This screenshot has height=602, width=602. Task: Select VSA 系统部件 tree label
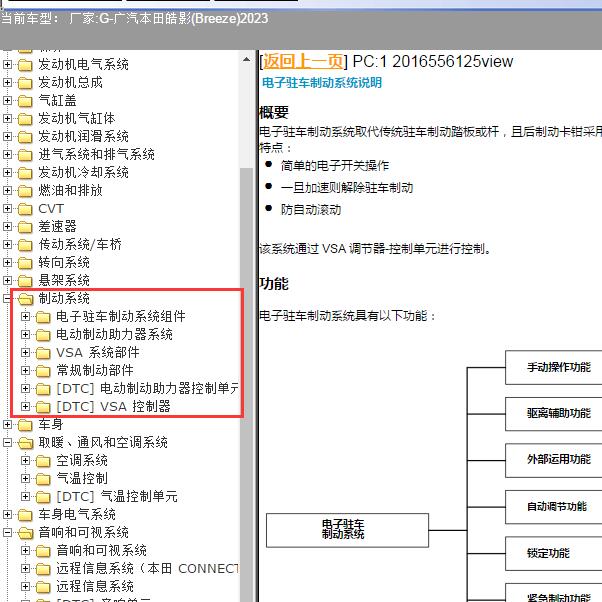[98, 352]
